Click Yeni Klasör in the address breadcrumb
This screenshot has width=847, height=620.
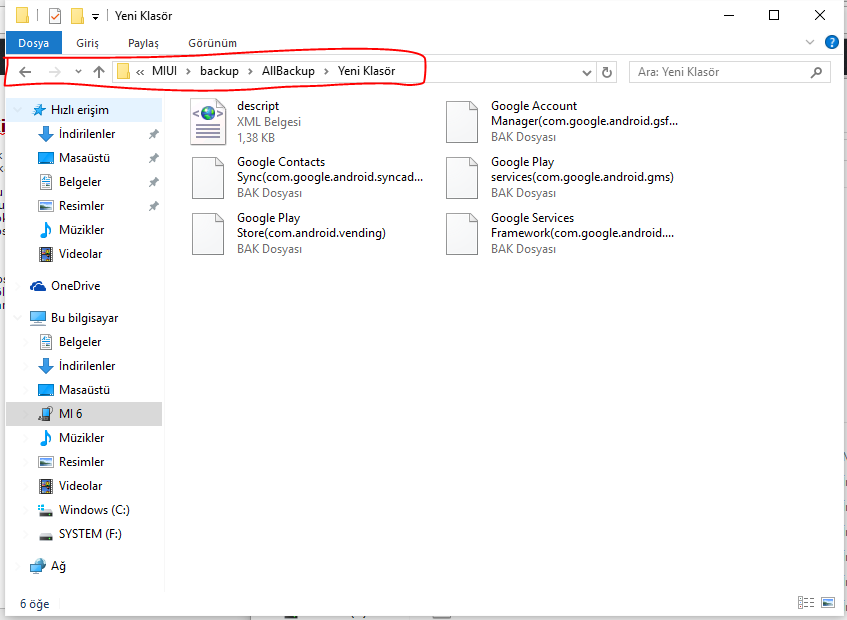coord(367,71)
